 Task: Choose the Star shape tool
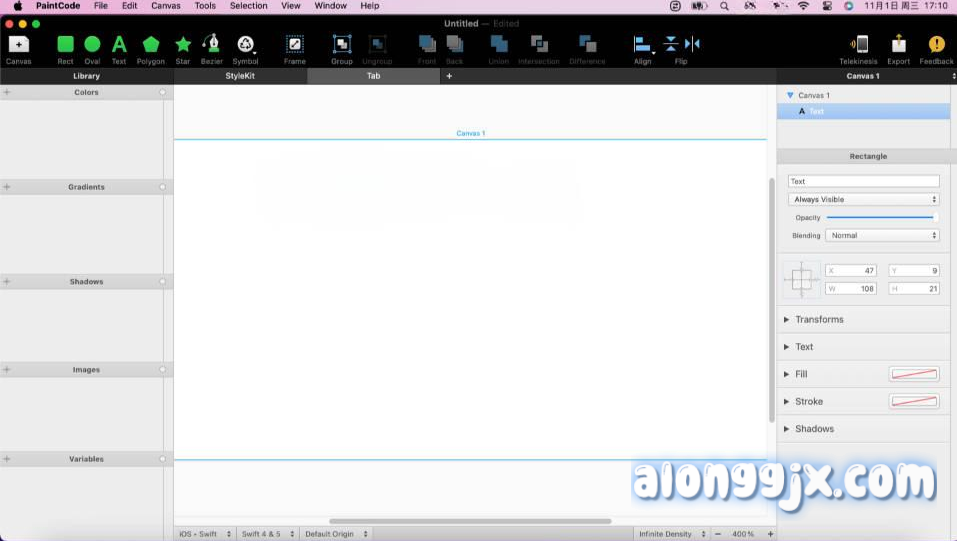click(183, 44)
